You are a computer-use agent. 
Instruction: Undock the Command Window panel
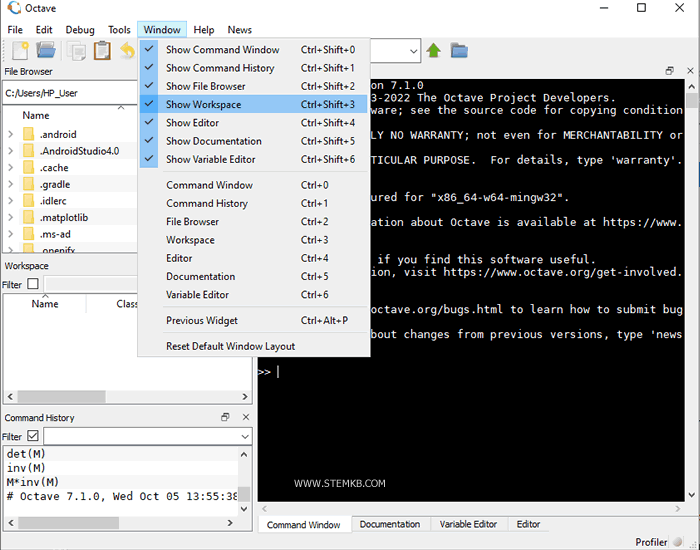pos(670,71)
